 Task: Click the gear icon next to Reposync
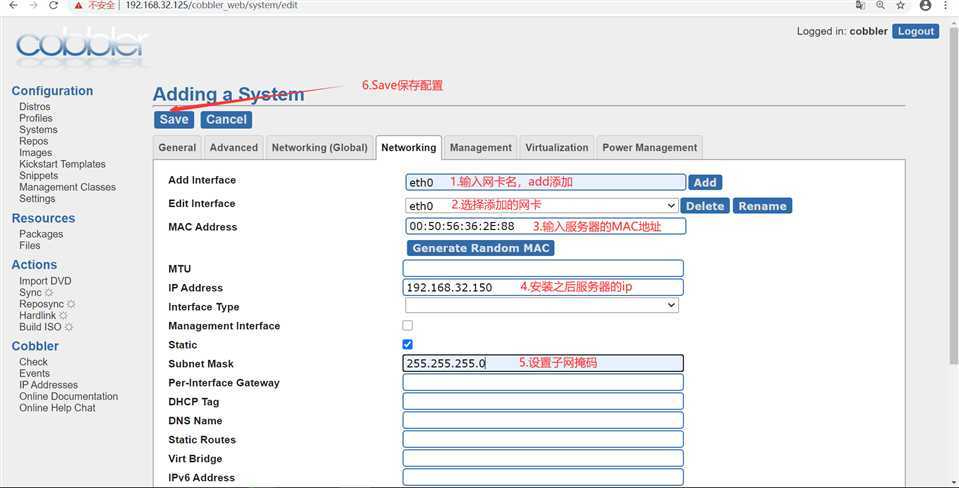(x=71, y=304)
